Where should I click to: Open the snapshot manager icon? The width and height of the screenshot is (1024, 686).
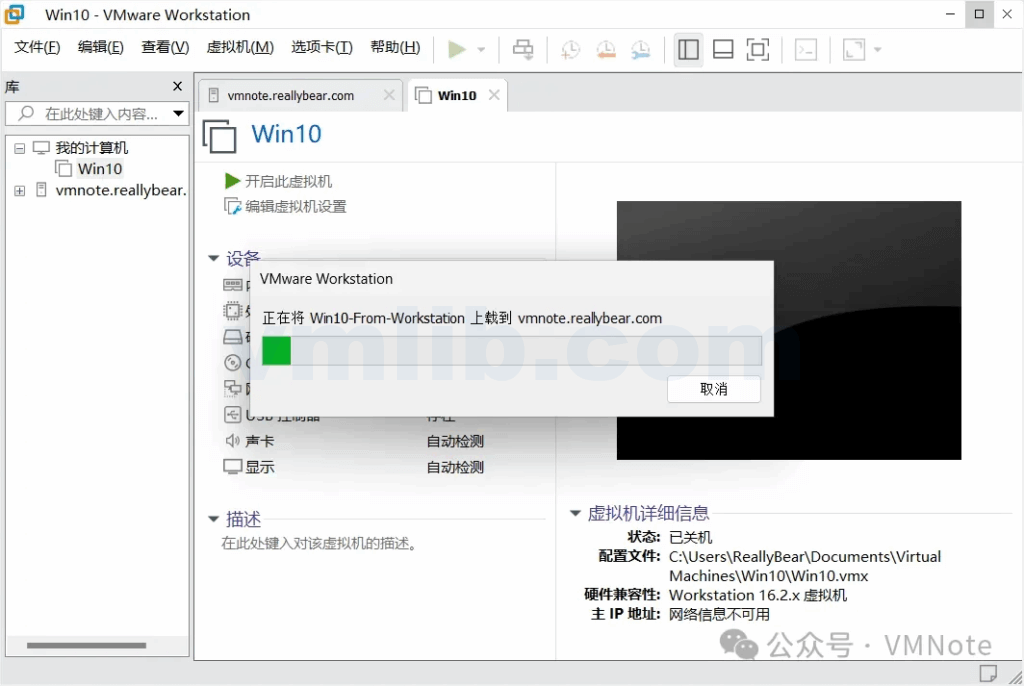(640, 49)
